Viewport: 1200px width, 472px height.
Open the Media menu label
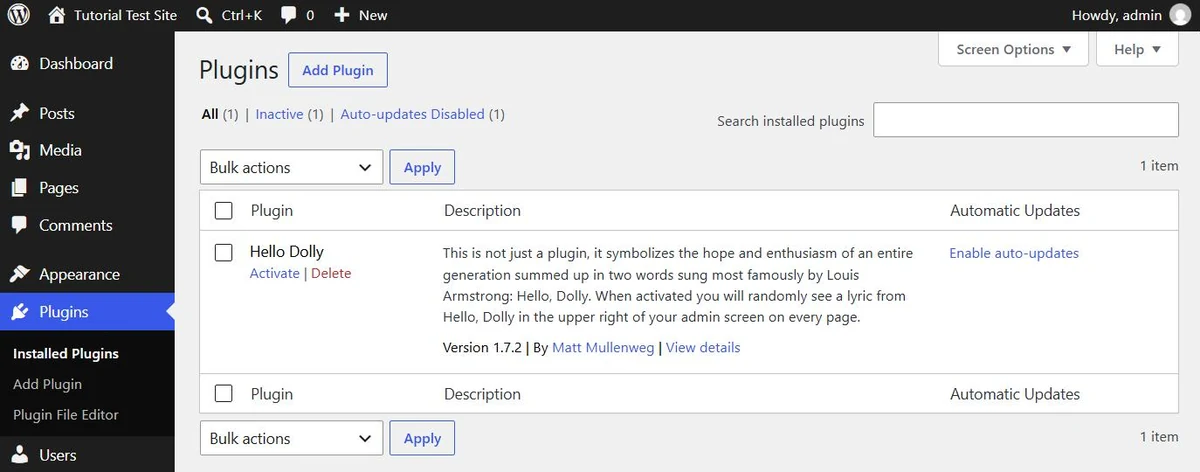(60, 150)
